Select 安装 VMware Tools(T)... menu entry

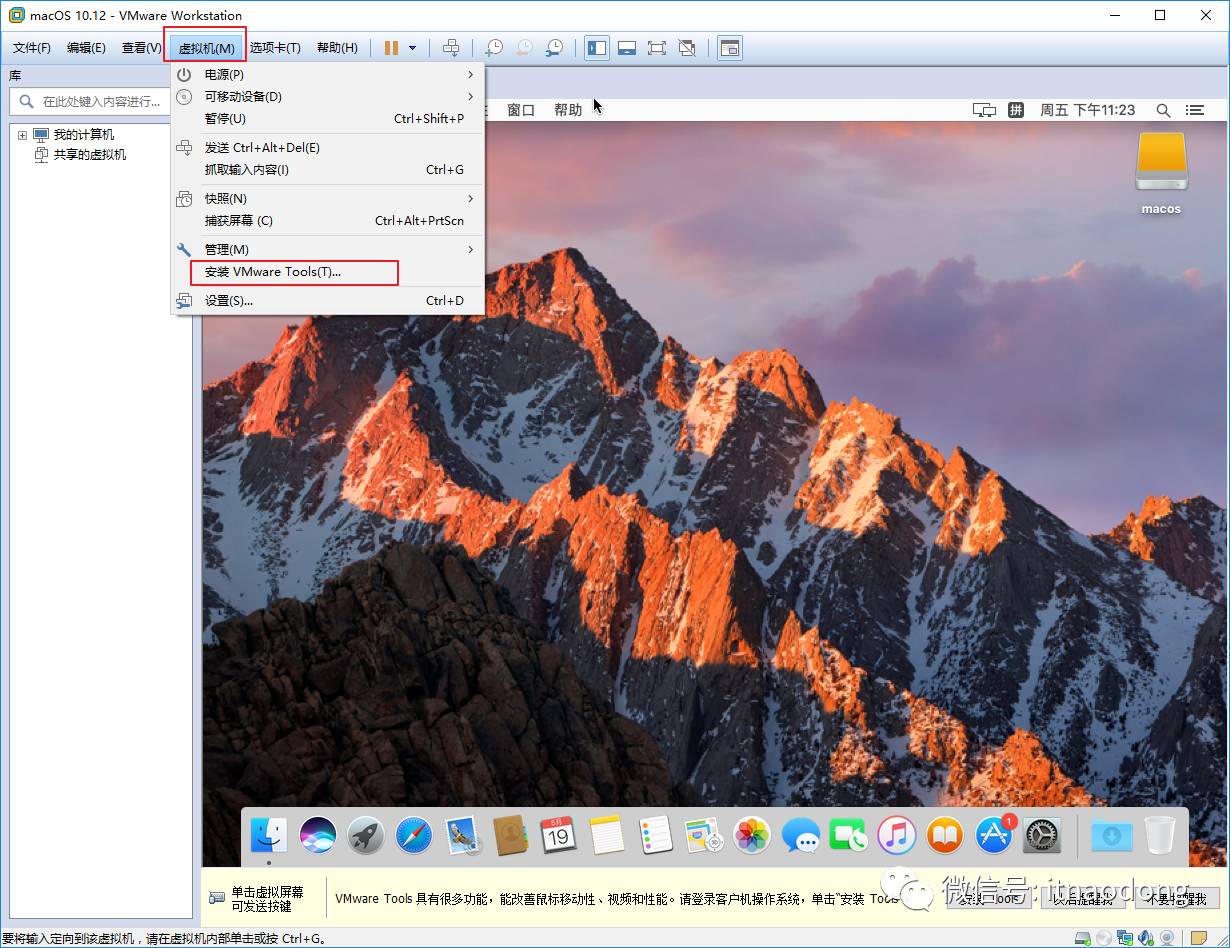tap(327, 272)
